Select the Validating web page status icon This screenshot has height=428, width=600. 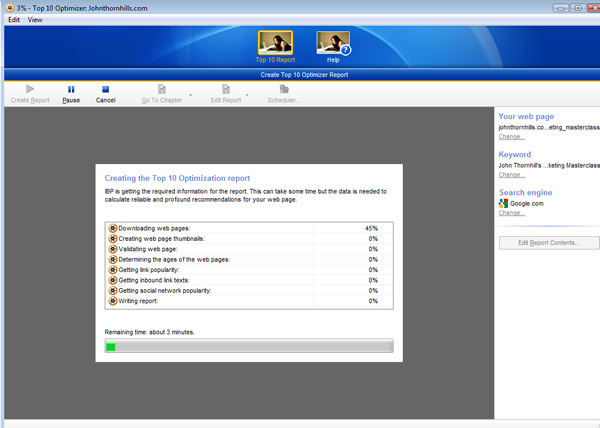[x=112, y=249]
